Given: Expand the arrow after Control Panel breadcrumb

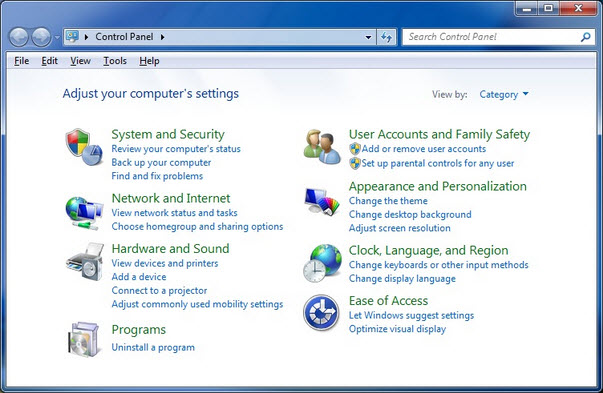Looking at the screenshot, I should point(163,37).
